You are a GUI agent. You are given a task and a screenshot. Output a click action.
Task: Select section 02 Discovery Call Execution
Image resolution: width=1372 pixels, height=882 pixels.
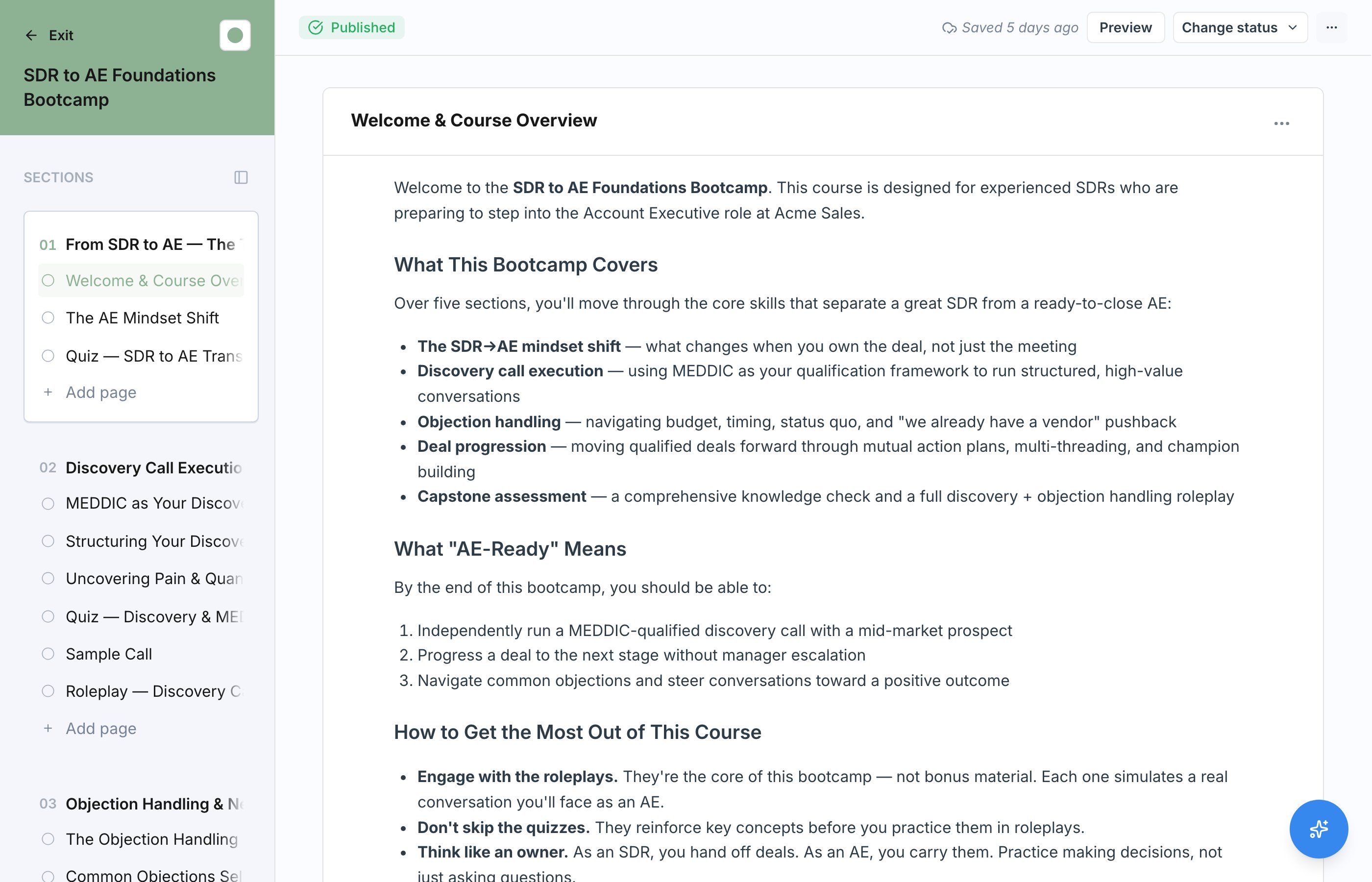[x=141, y=467]
